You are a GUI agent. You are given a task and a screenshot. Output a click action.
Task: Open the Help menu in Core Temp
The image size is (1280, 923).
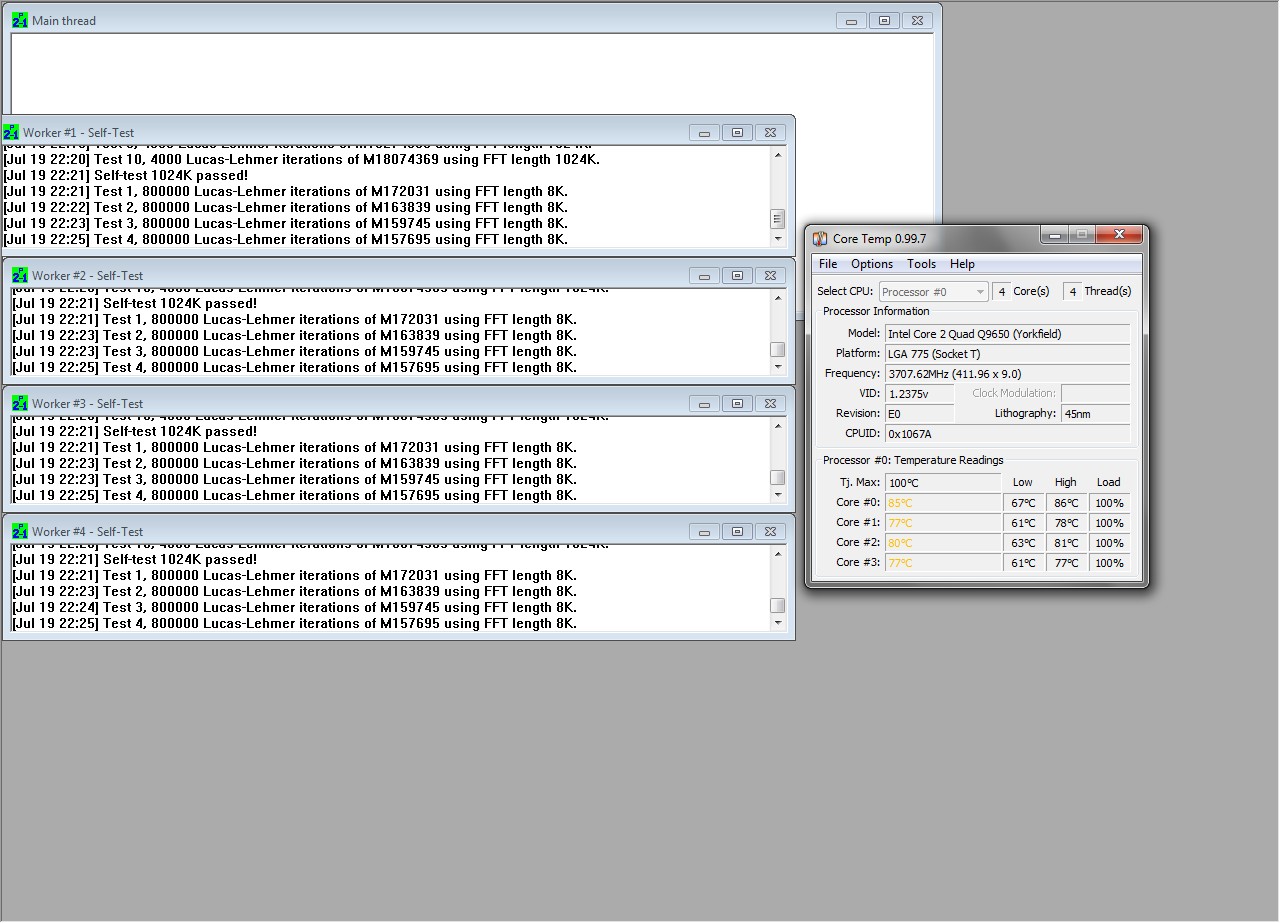962,264
